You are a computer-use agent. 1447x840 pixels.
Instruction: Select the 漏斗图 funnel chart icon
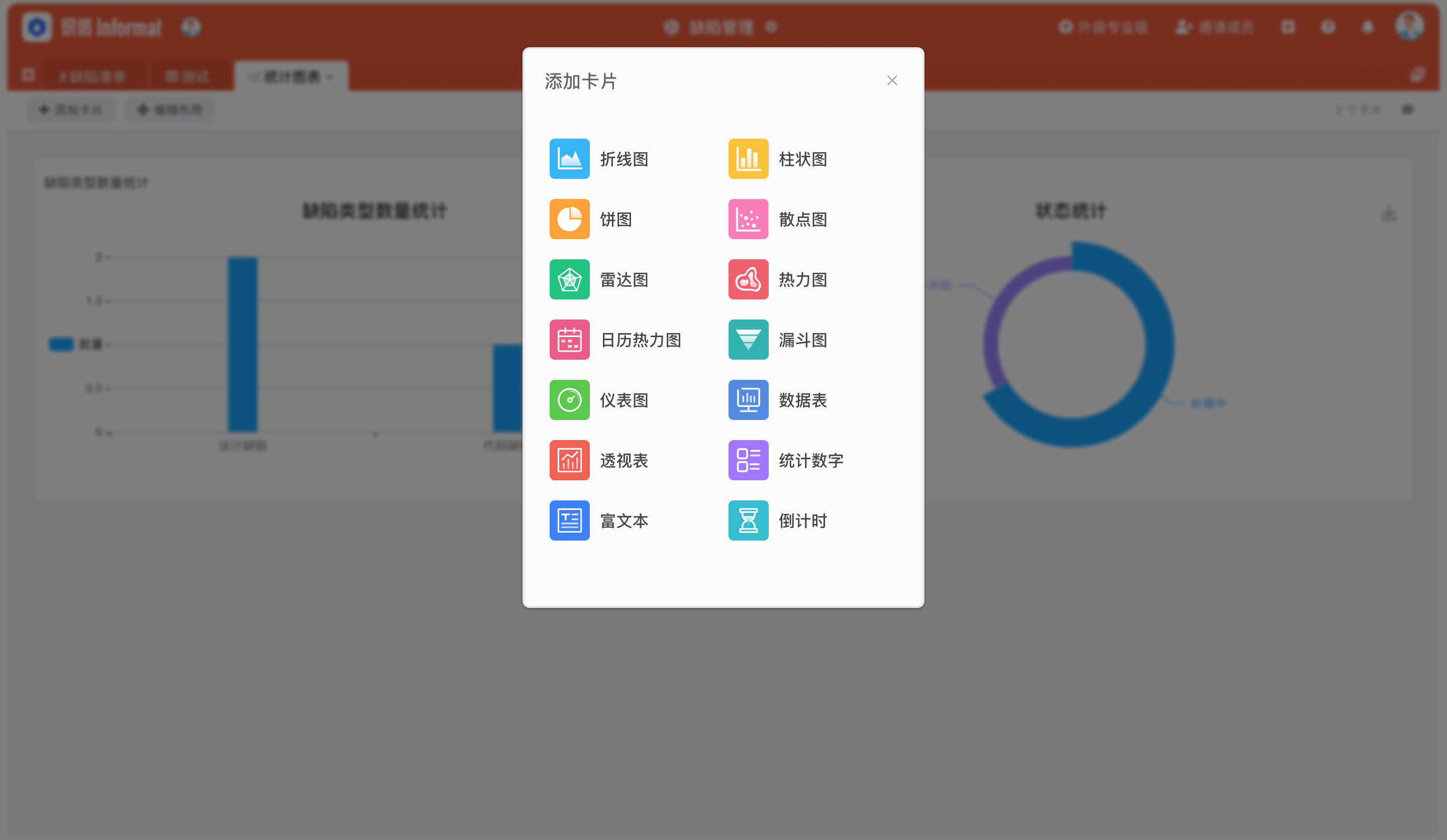point(748,339)
